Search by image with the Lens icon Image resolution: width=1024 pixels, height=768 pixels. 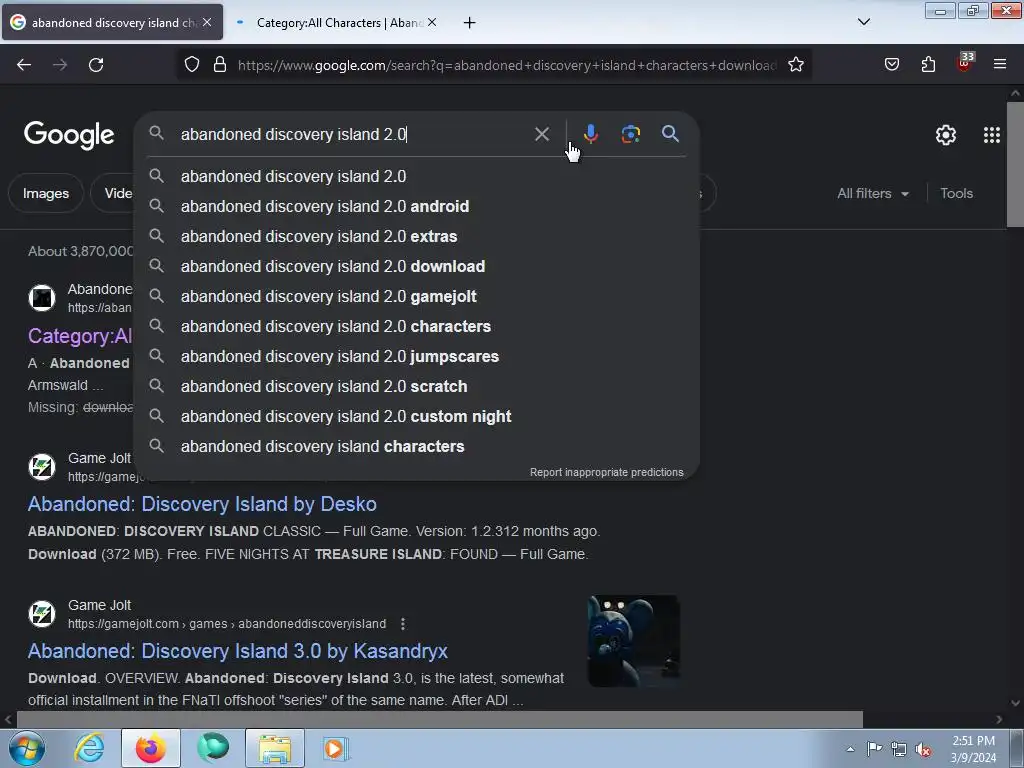(x=630, y=134)
